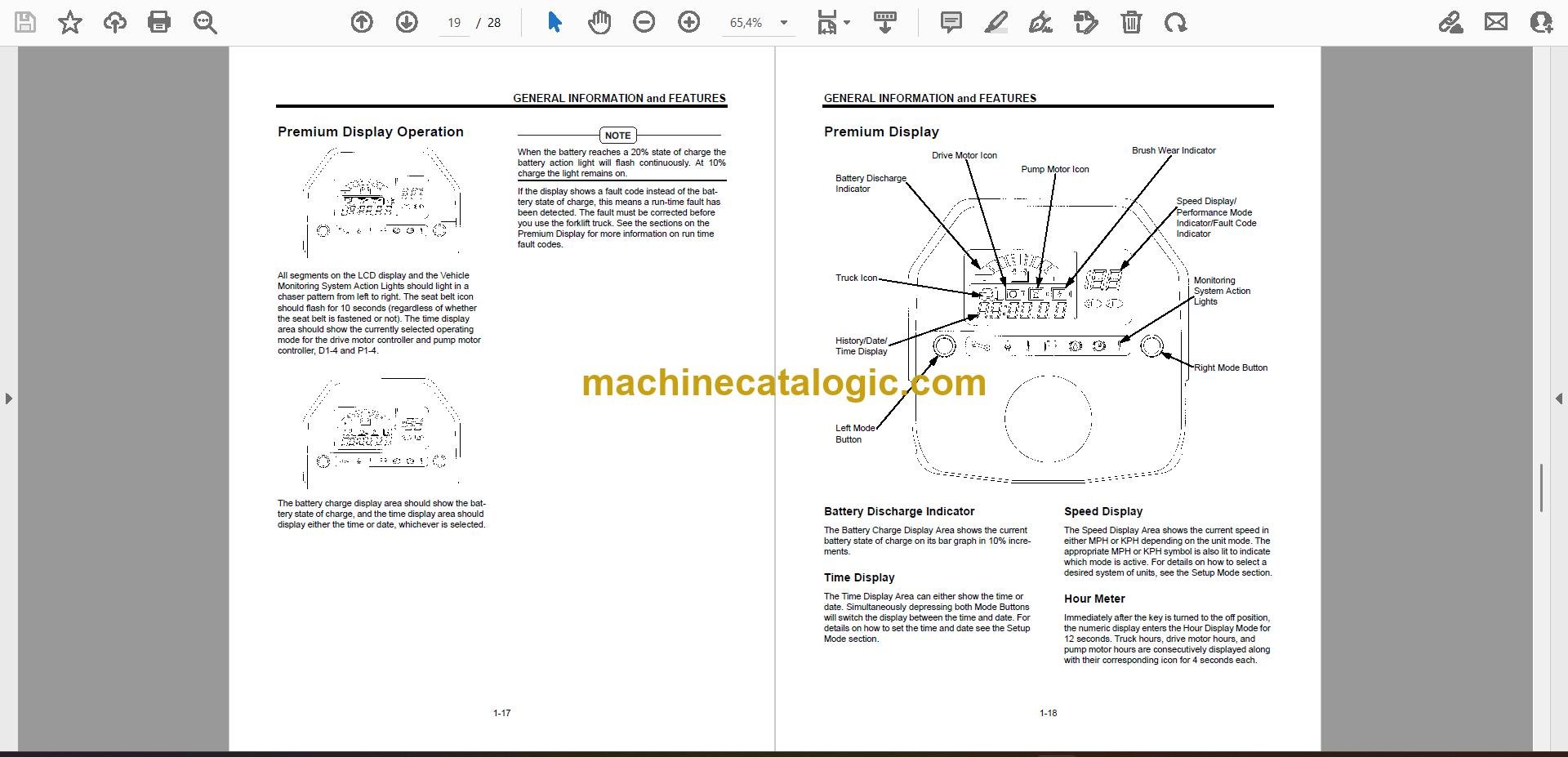Open the find text magnifier tool
The height and width of the screenshot is (757, 1568).
click(x=205, y=22)
